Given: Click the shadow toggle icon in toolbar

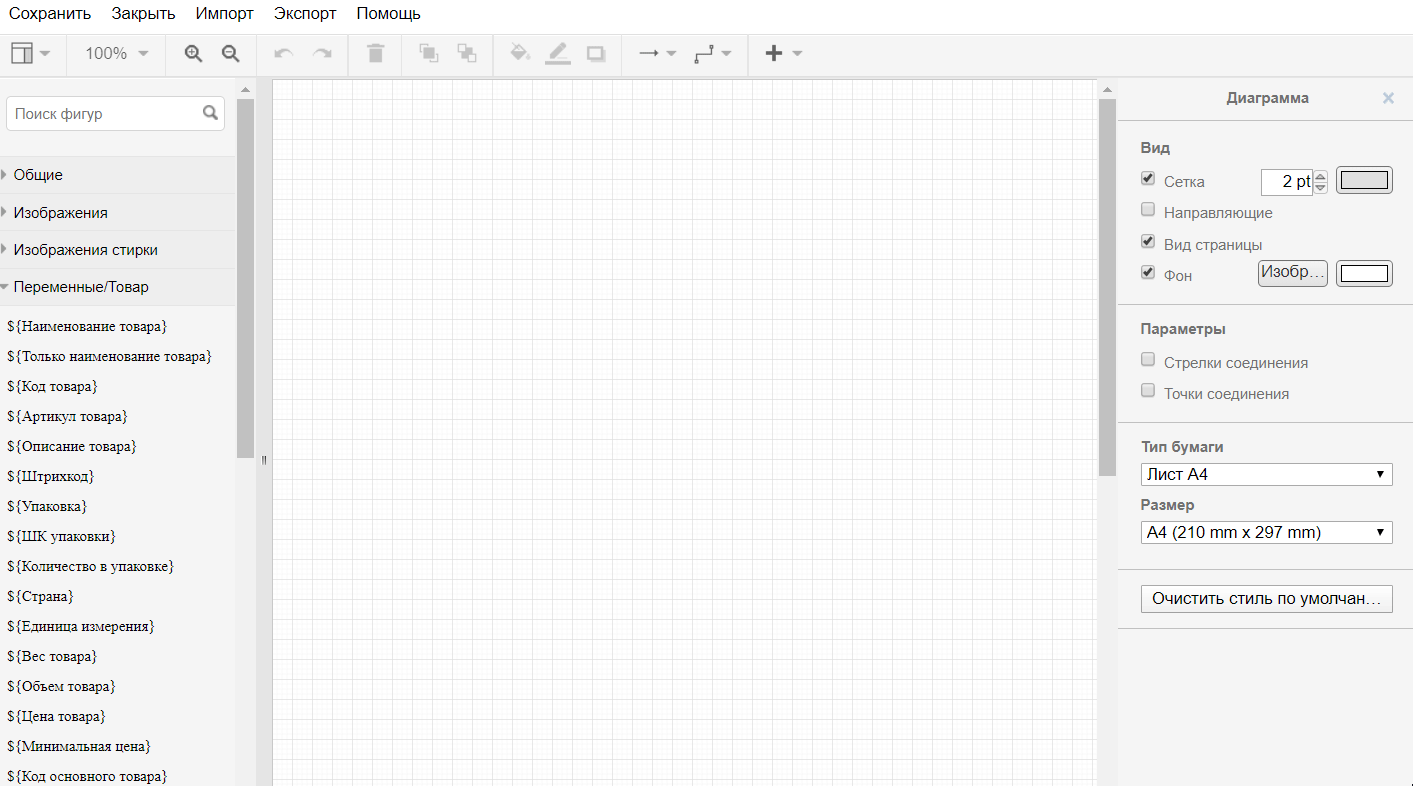Looking at the screenshot, I should [596, 54].
